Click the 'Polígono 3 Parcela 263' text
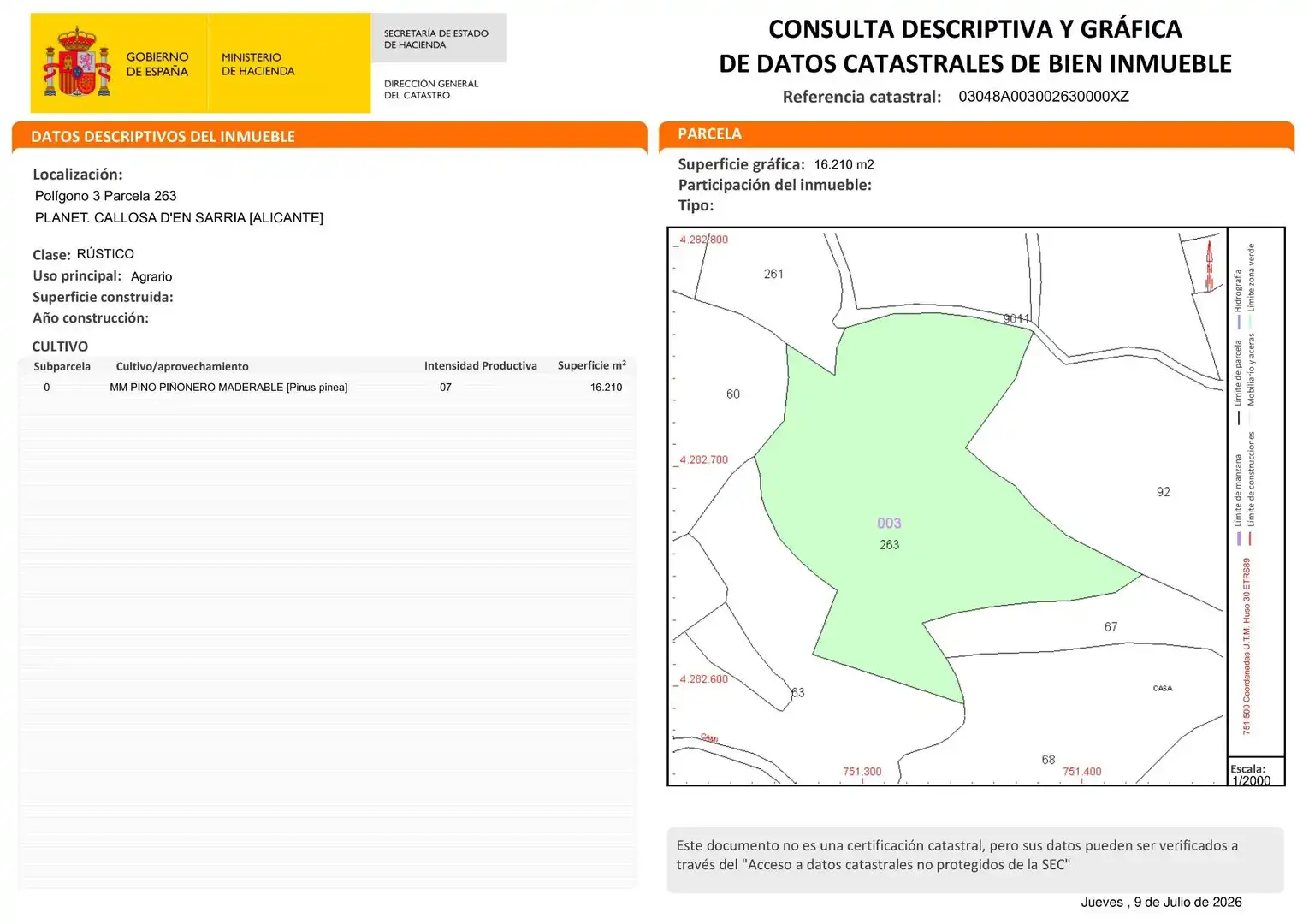 tap(105, 196)
